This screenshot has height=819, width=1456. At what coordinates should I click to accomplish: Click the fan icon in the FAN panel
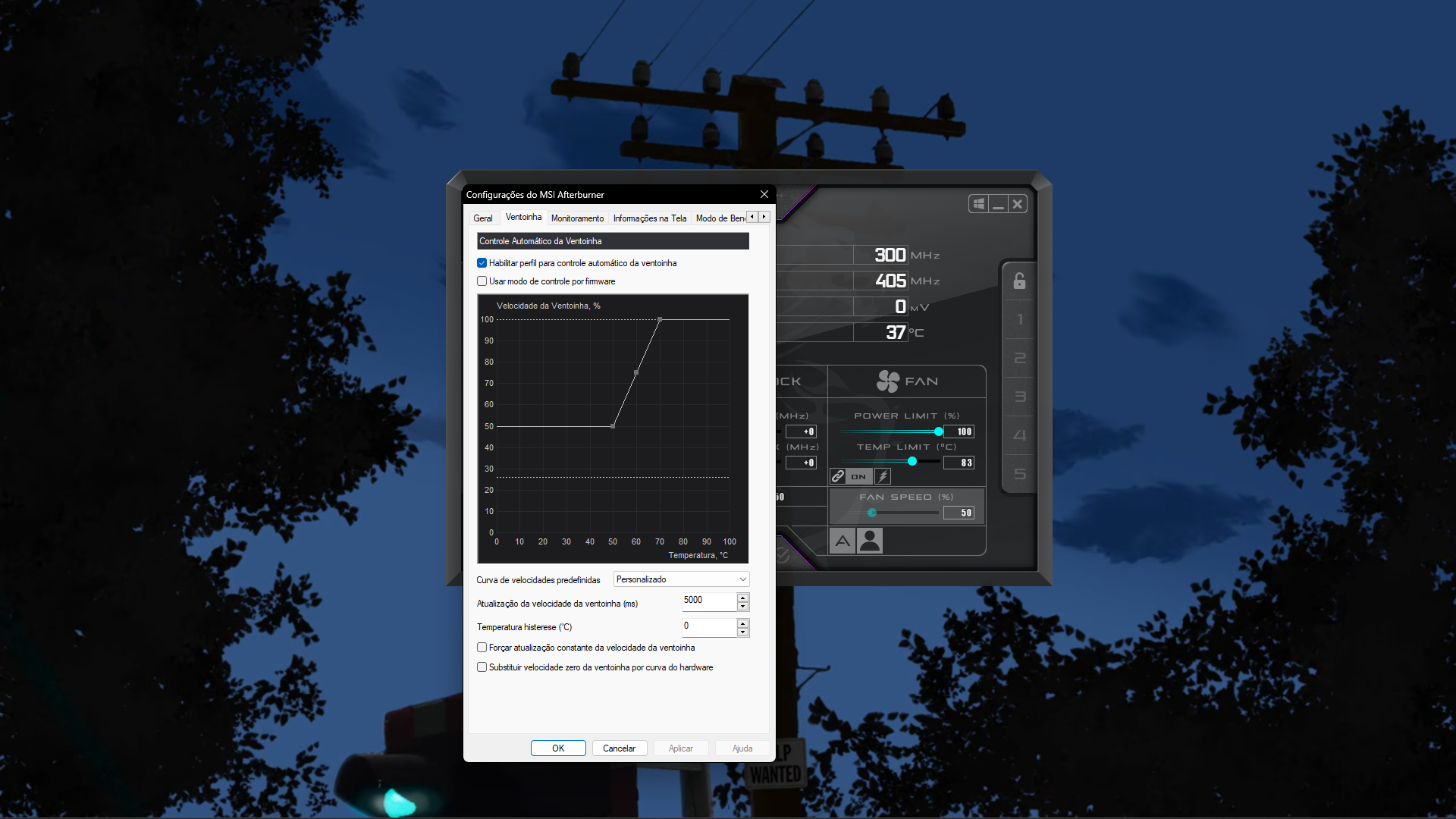888,381
